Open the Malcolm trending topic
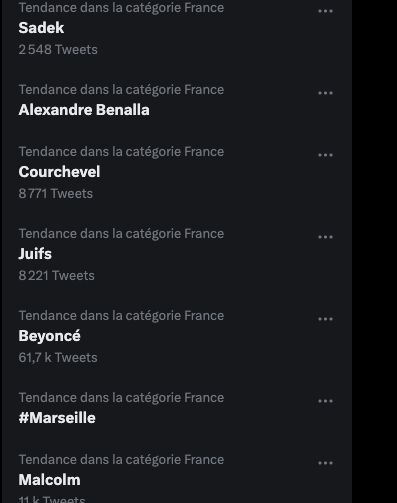This screenshot has width=397, height=503. point(50,480)
